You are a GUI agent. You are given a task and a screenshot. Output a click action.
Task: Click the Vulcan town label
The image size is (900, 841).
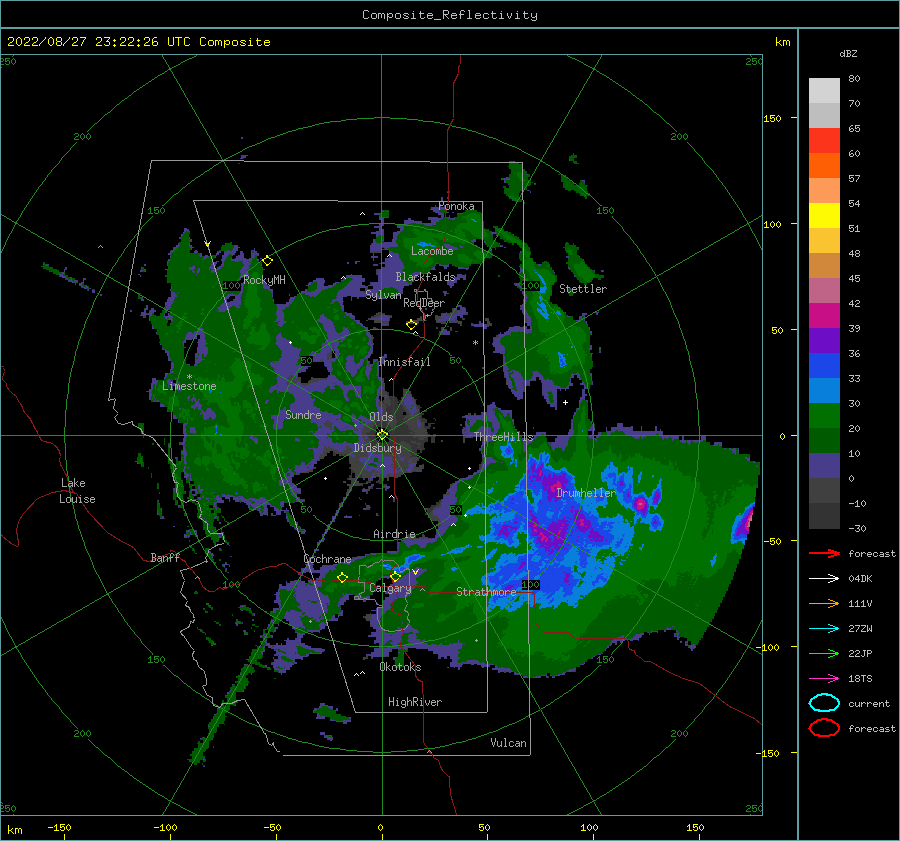[508, 743]
